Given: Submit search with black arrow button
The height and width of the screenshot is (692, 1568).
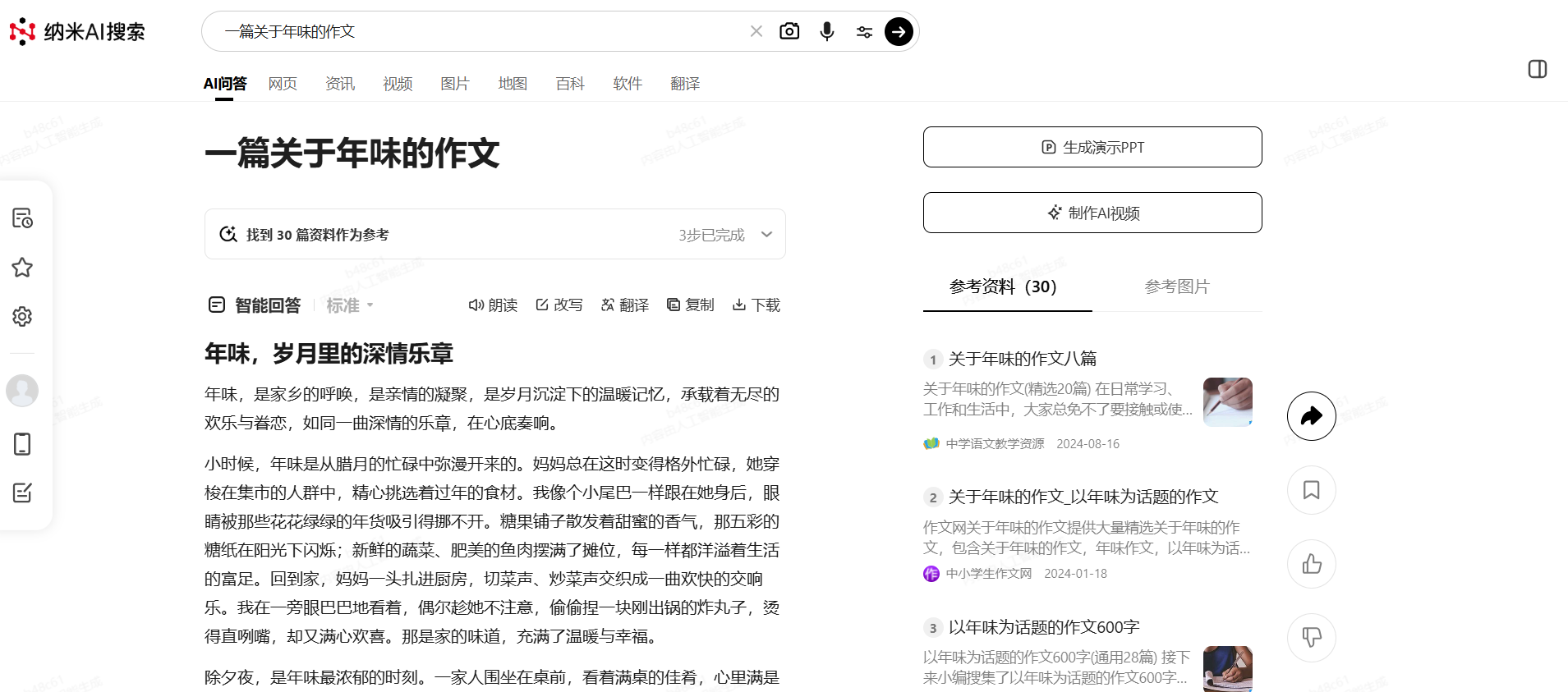Looking at the screenshot, I should pos(899,31).
